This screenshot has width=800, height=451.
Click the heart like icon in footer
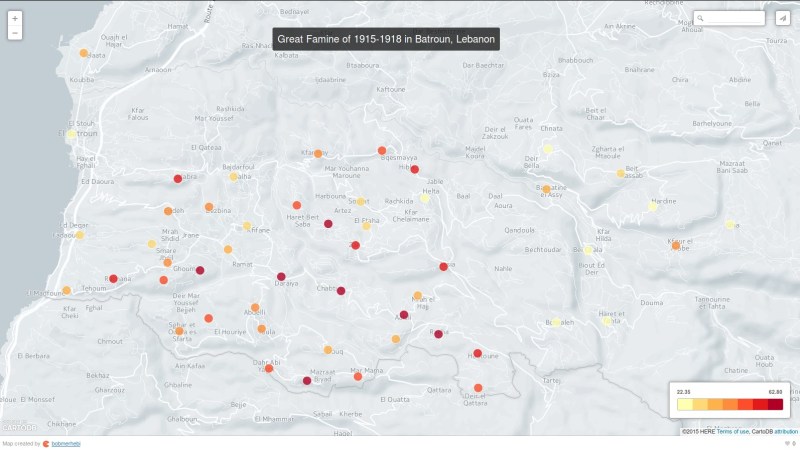pyautogui.click(x=789, y=443)
